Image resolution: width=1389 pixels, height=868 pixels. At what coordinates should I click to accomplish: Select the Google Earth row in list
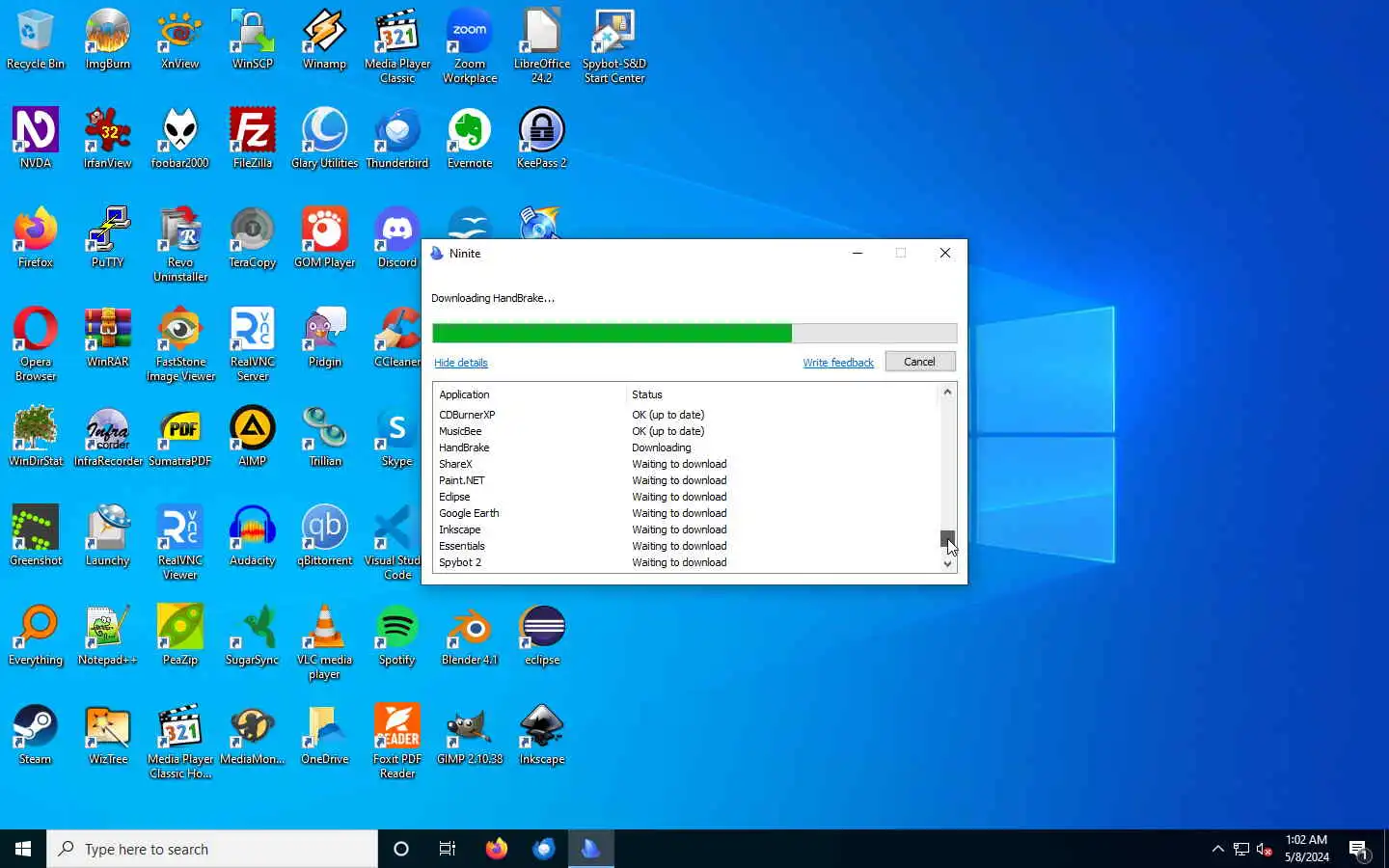[686, 513]
